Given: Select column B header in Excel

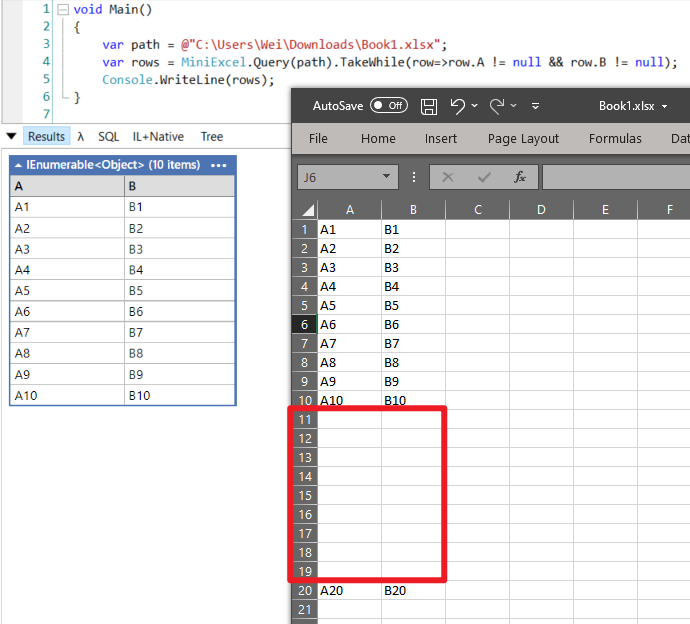Looking at the screenshot, I should pyautogui.click(x=413, y=210).
